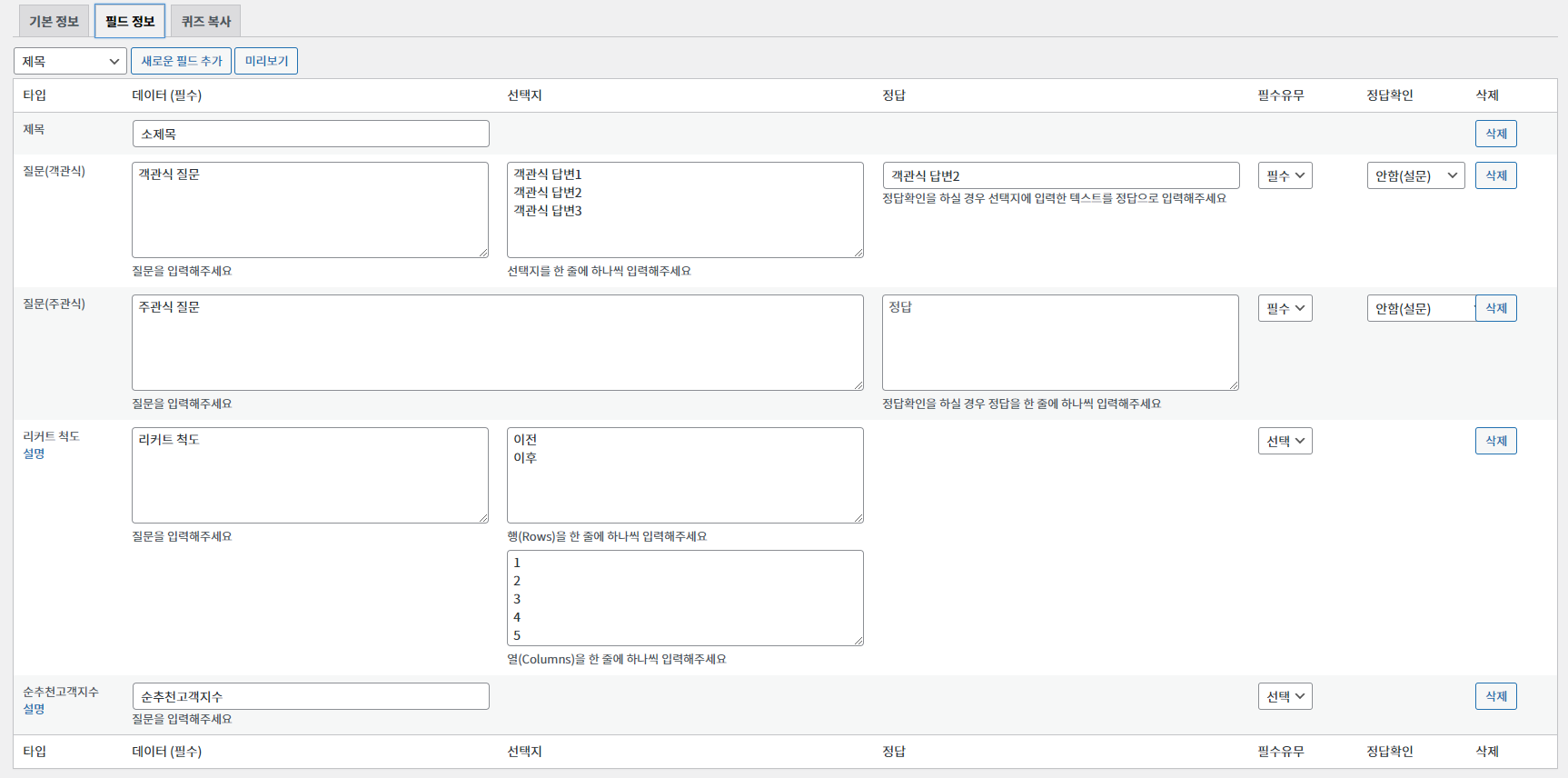Click the 순추천고객지수 input field
The image size is (1568, 778).
pos(311,696)
